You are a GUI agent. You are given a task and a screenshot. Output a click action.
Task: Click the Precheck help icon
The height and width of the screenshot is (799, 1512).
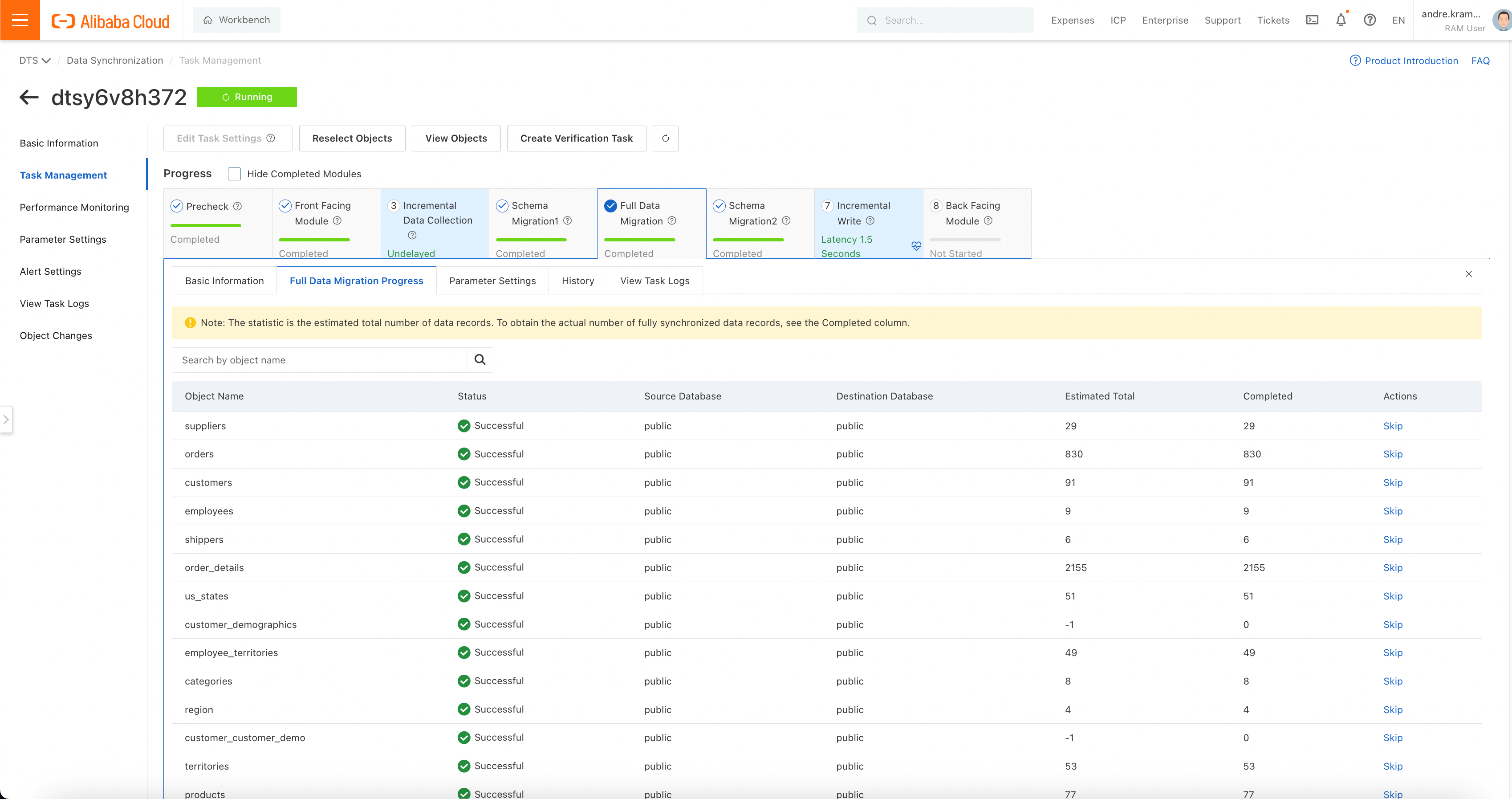pos(238,206)
